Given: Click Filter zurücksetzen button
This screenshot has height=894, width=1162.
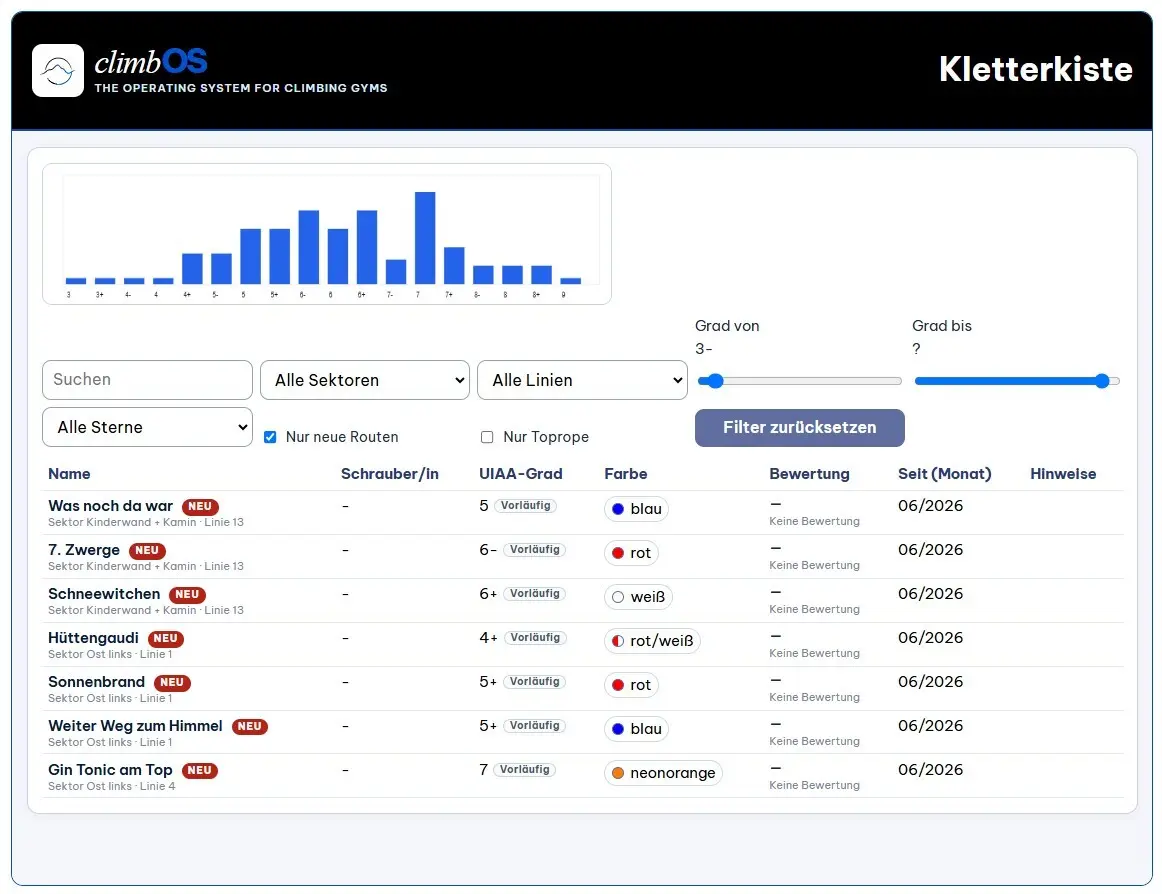Looking at the screenshot, I should 800,428.
